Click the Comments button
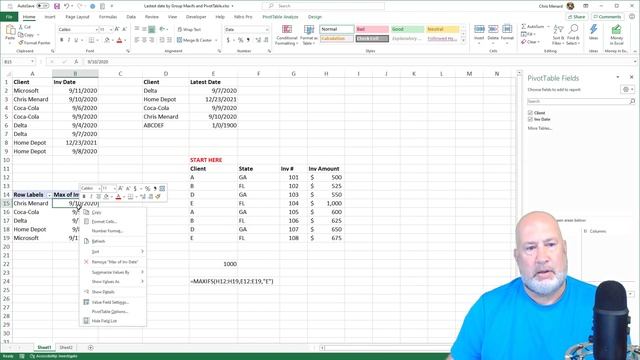Viewport: 640px width, 360px height. pos(607,17)
